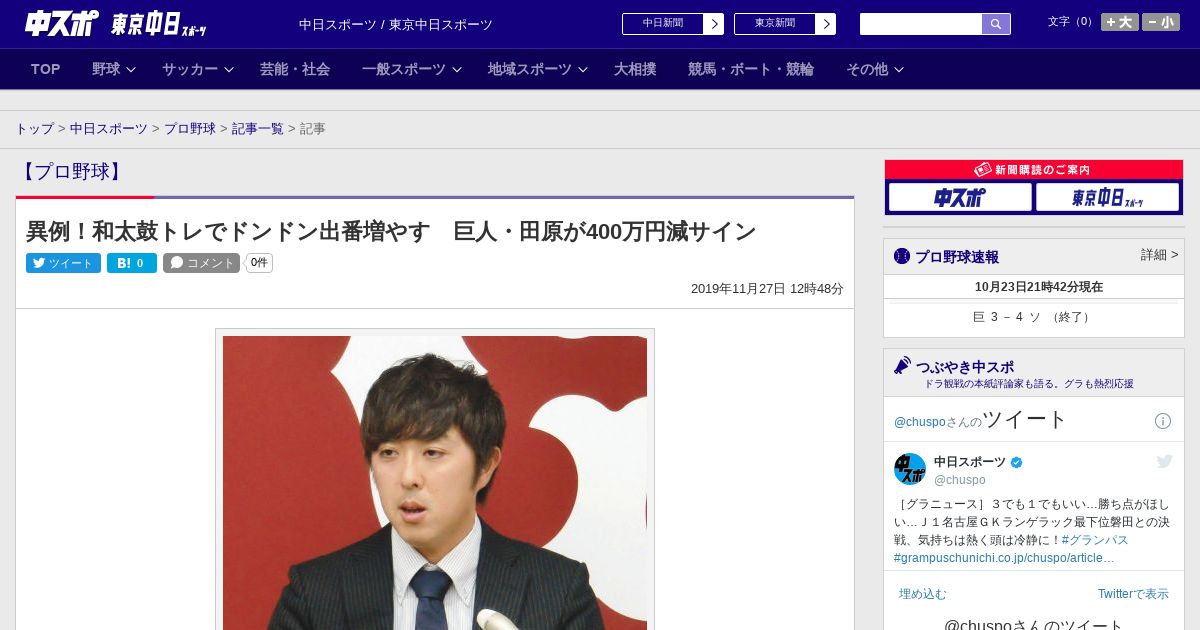The image size is (1200, 630).
Task: Click the baseball icon beside プロ野球速報
Action: tap(902, 256)
